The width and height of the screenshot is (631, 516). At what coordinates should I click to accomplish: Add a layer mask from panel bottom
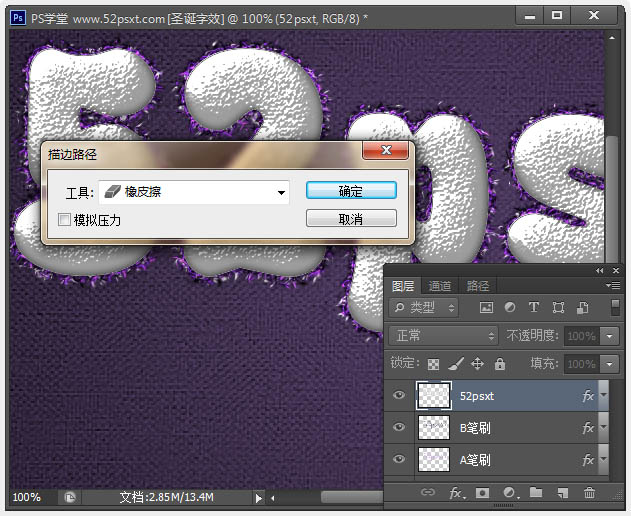pos(482,493)
